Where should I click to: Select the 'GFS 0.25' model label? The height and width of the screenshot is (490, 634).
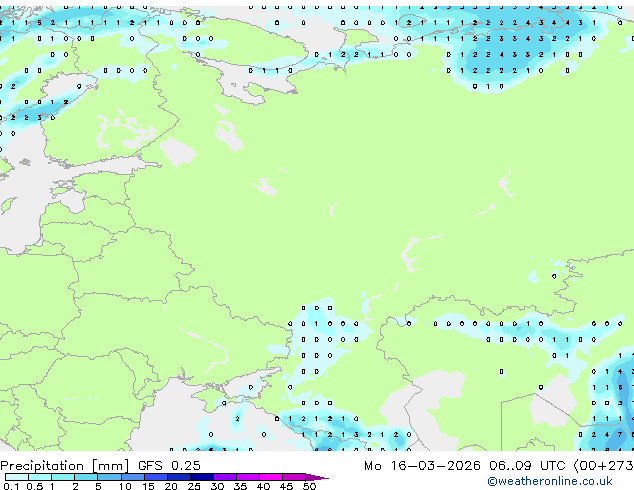169,466
